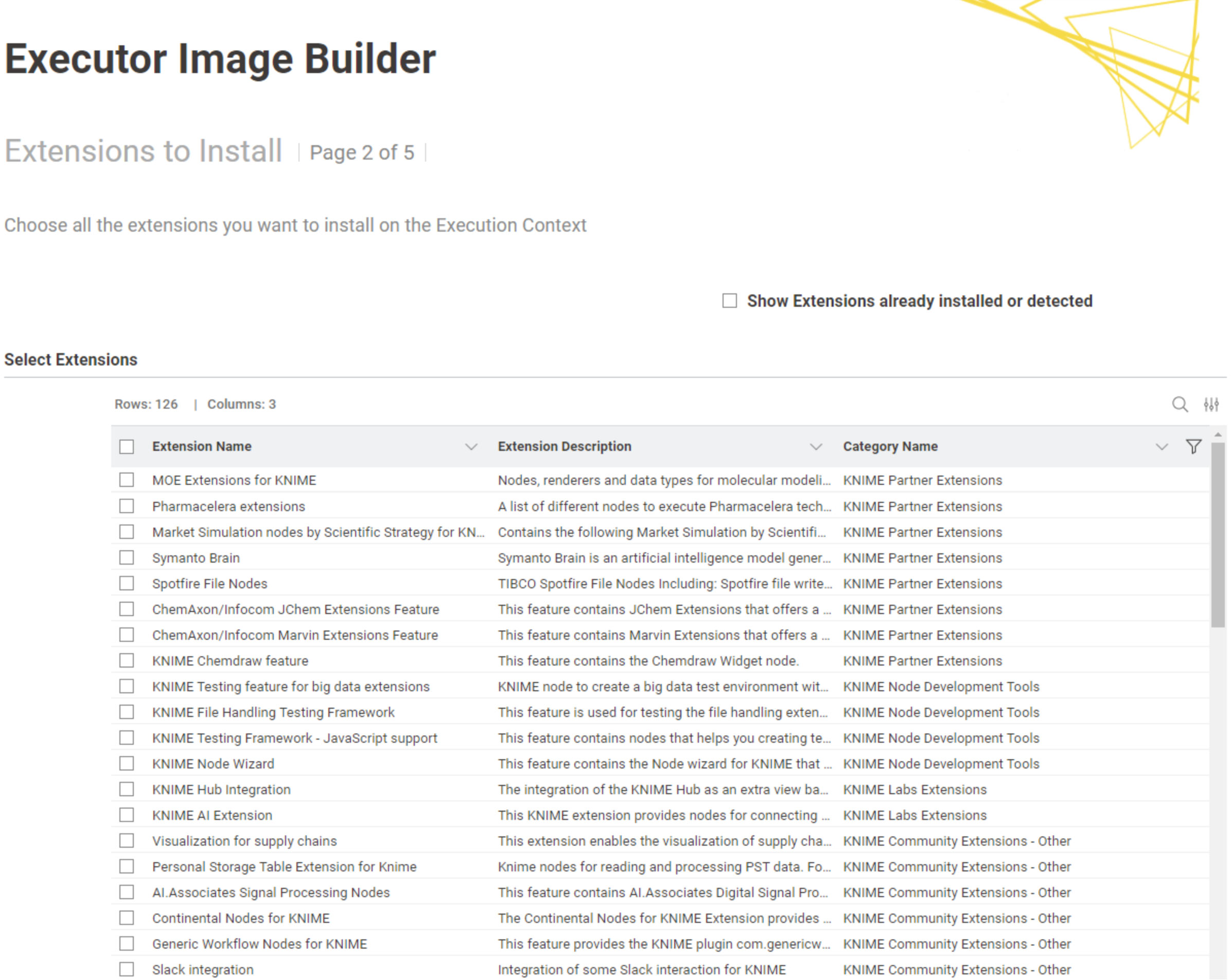Click the Spotfire File Nodes row
The height and width of the screenshot is (980, 1231).
(209, 584)
